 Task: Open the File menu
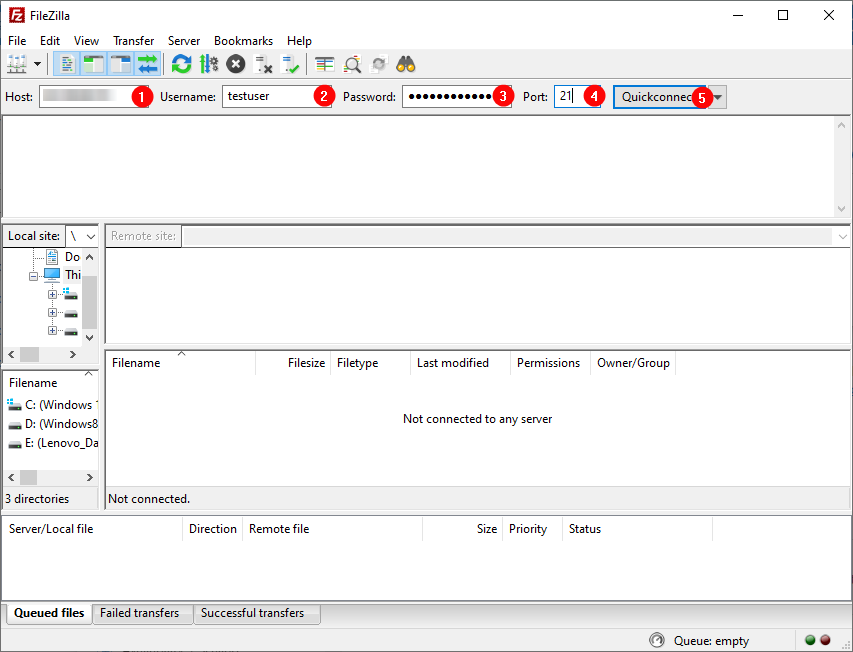[17, 41]
